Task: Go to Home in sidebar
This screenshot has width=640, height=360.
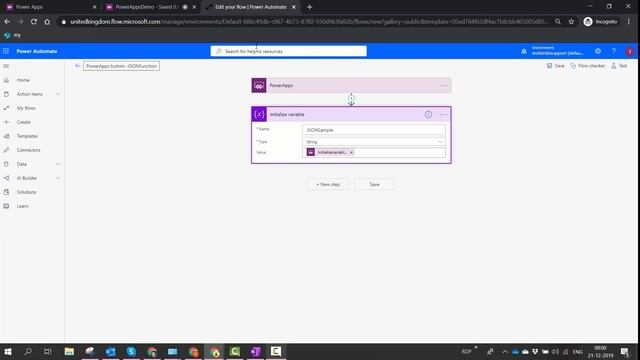Action: 23,80
